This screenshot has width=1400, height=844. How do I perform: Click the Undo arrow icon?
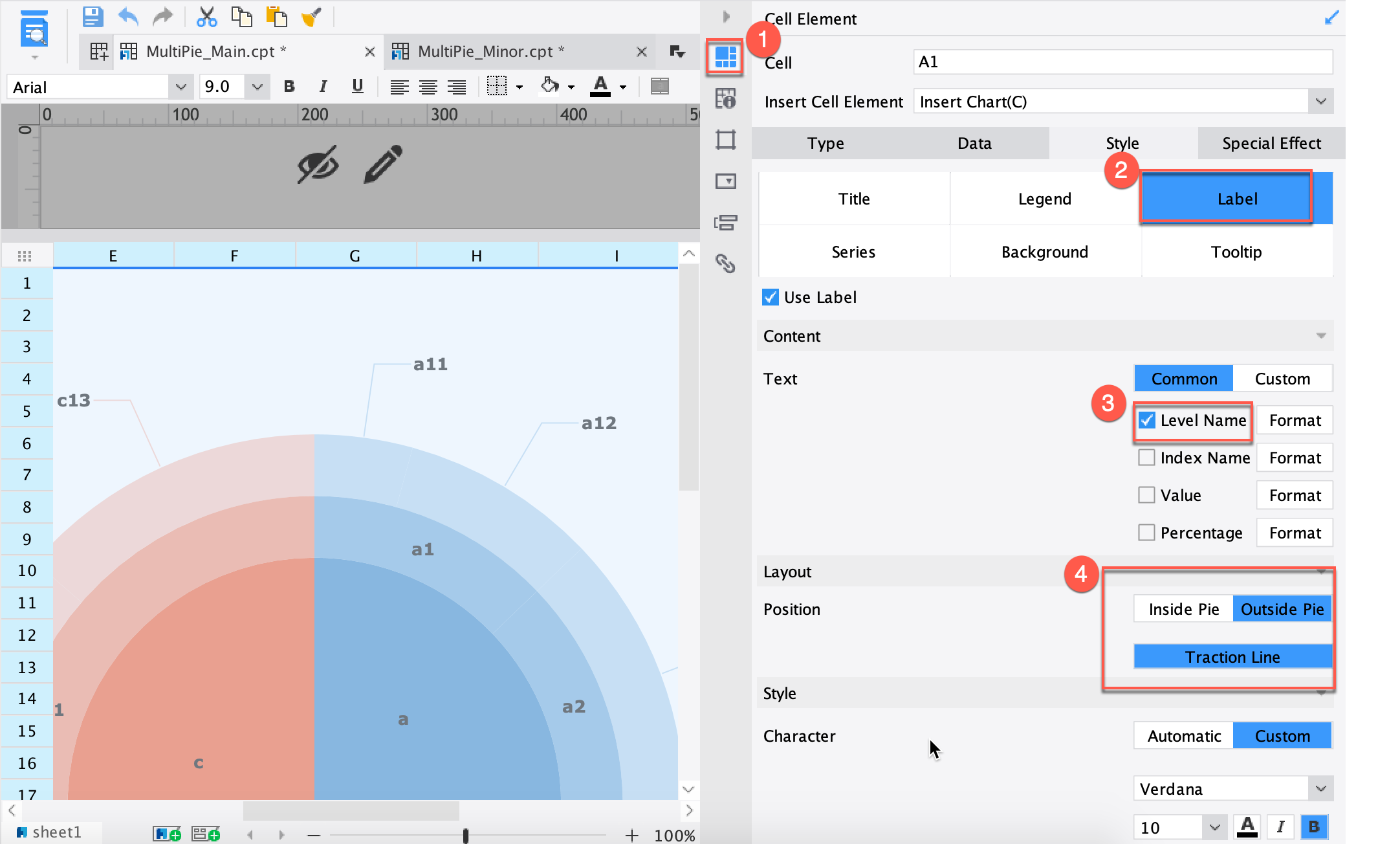coord(128,16)
